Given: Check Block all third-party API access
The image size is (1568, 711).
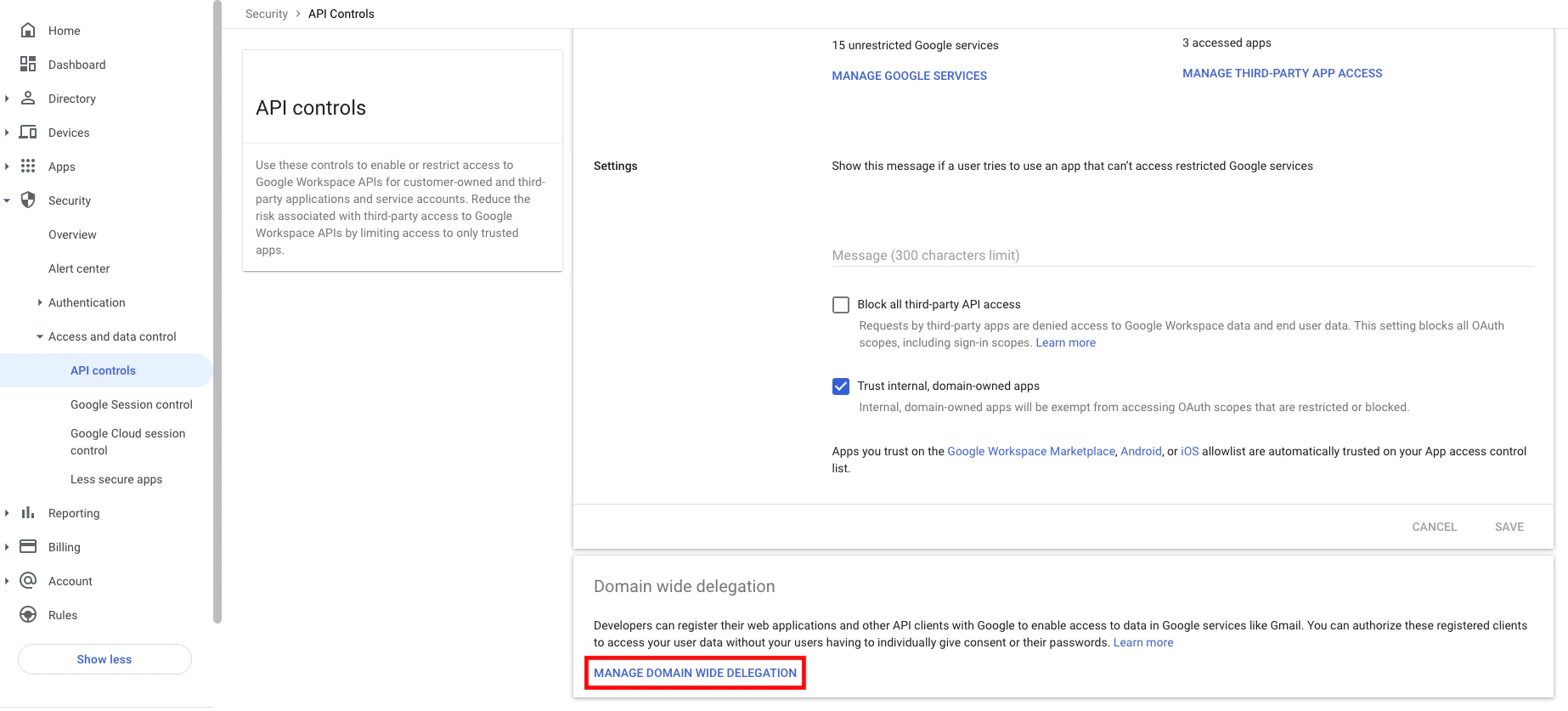Looking at the screenshot, I should coord(841,305).
